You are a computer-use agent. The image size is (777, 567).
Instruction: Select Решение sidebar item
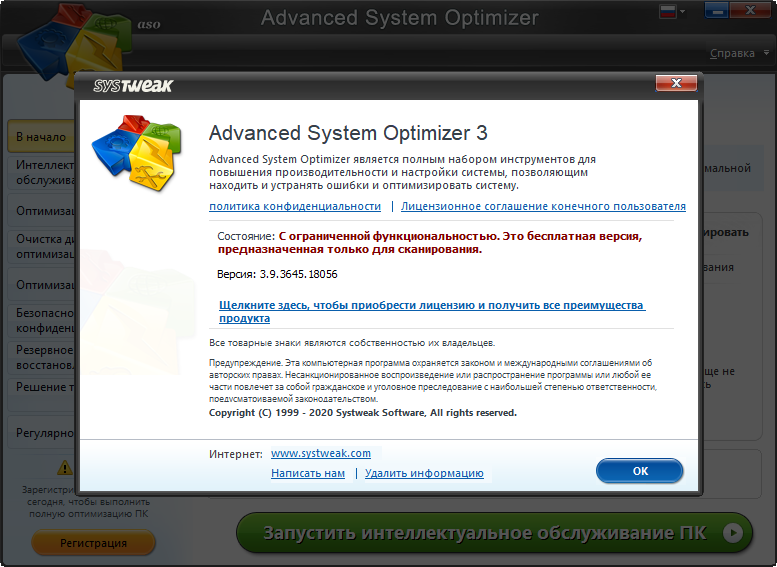coord(42,394)
